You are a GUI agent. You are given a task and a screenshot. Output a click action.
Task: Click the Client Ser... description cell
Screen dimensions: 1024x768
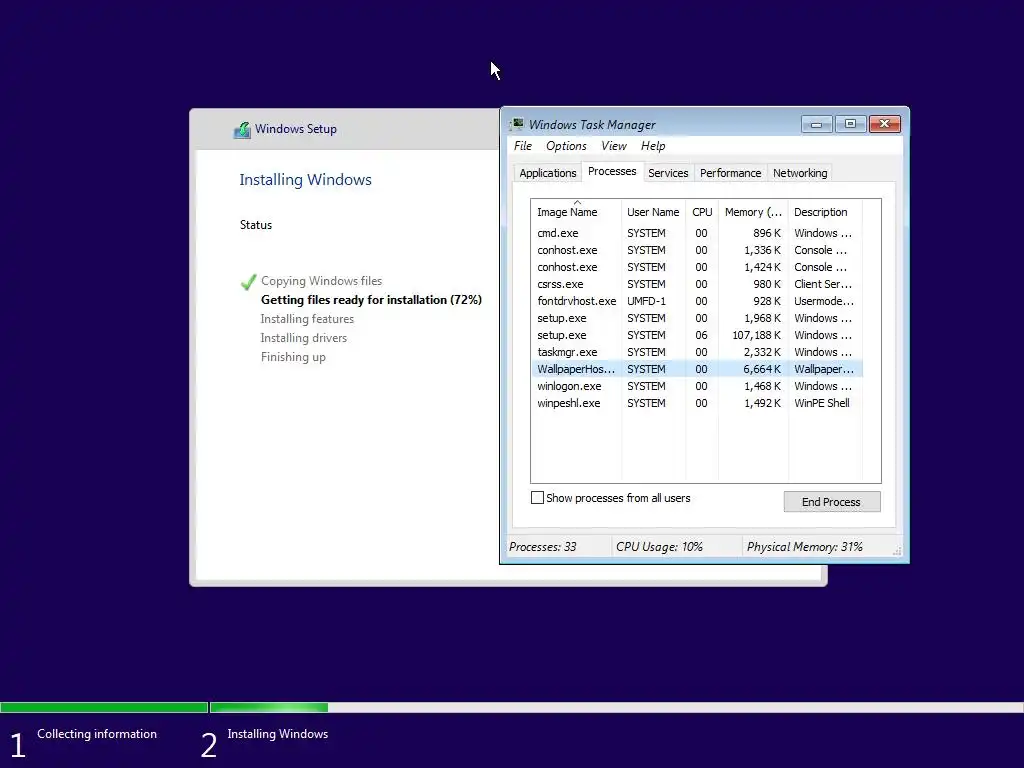(823, 284)
